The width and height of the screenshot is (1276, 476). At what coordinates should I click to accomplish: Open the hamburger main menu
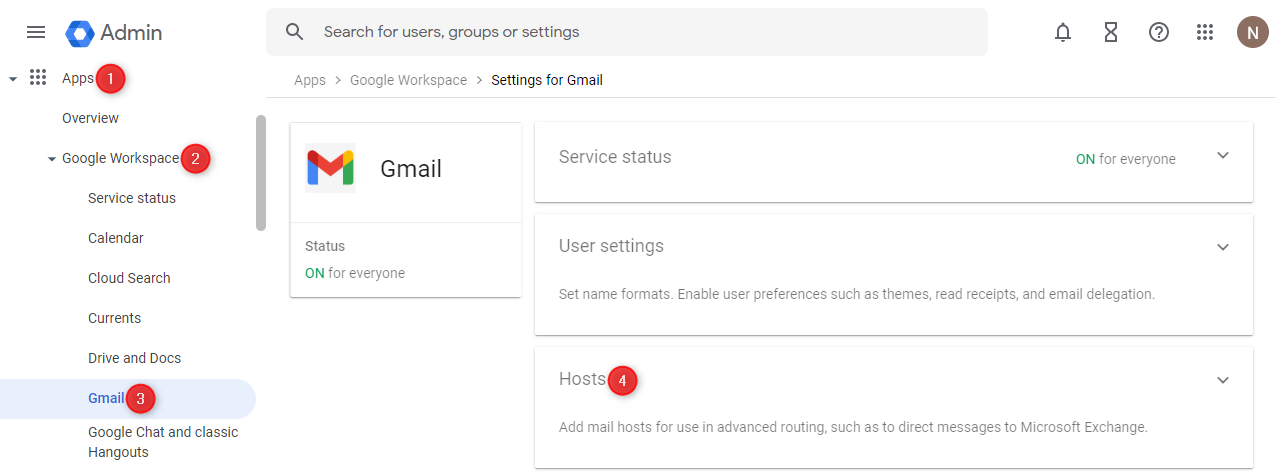click(36, 32)
